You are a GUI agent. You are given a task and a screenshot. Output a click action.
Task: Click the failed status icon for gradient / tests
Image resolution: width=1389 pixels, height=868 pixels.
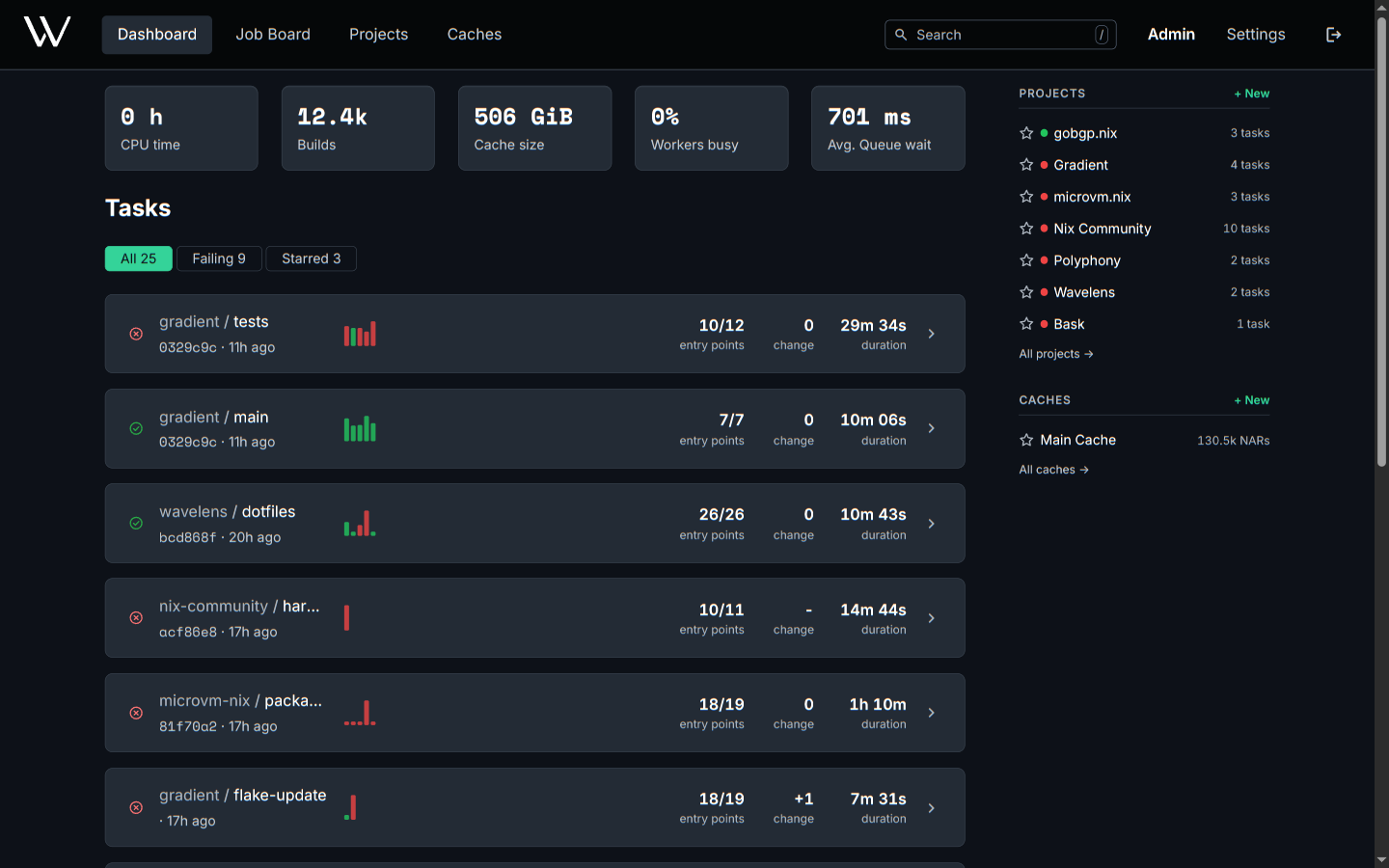click(136, 334)
